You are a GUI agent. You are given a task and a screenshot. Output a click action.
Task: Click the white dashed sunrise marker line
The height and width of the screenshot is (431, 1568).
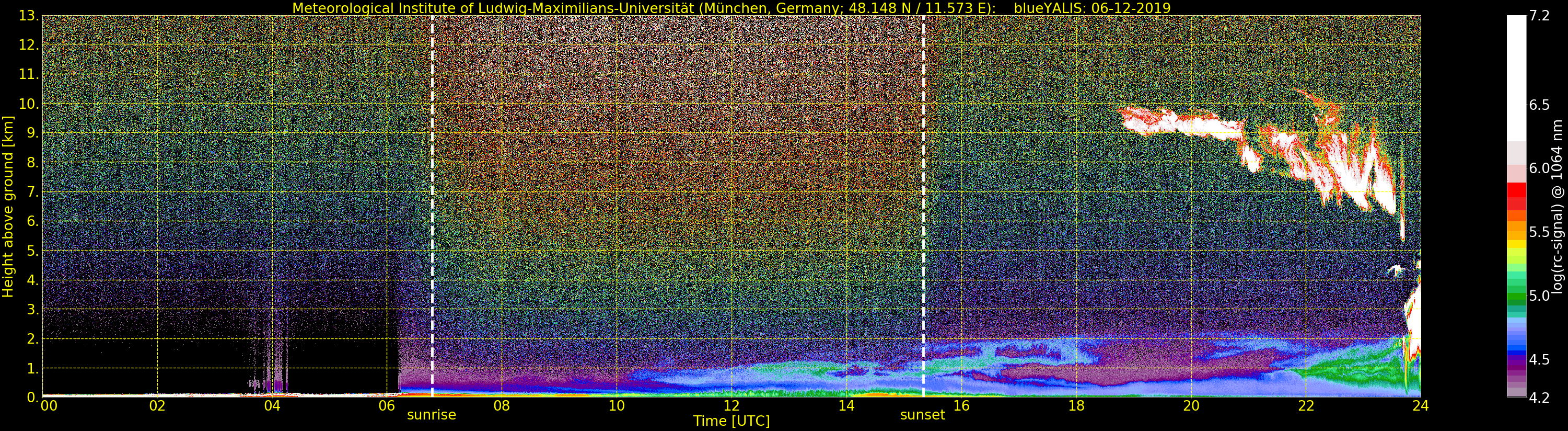point(432,207)
